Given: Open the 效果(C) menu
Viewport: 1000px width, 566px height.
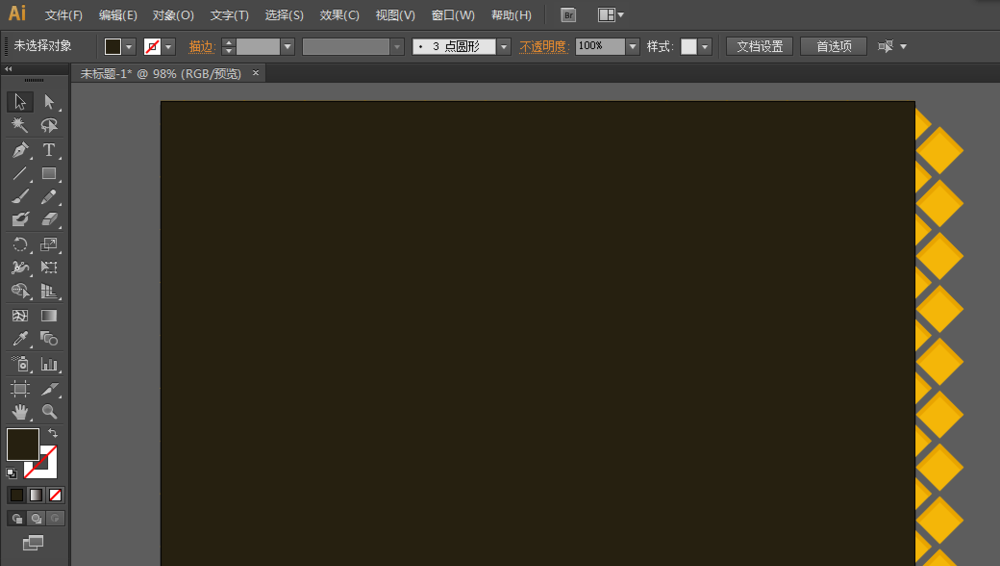Looking at the screenshot, I should click(x=339, y=15).
